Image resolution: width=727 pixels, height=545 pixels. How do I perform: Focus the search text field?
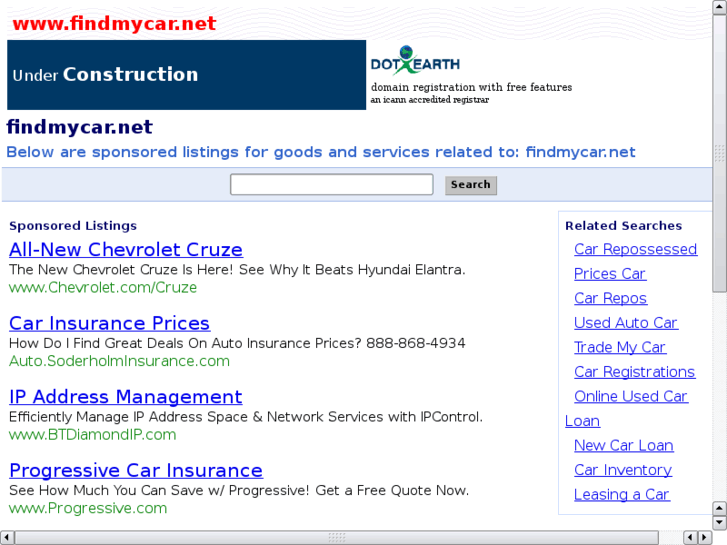click(x=332, y=185)
